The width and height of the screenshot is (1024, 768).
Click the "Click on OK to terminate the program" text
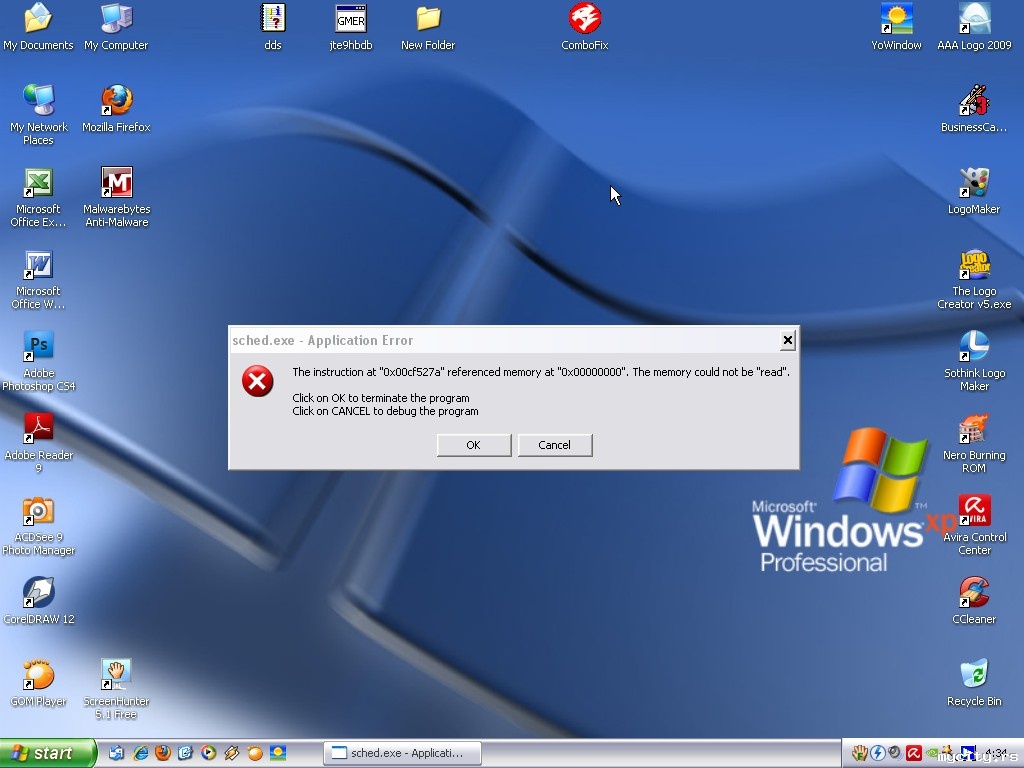coord(381,398)
